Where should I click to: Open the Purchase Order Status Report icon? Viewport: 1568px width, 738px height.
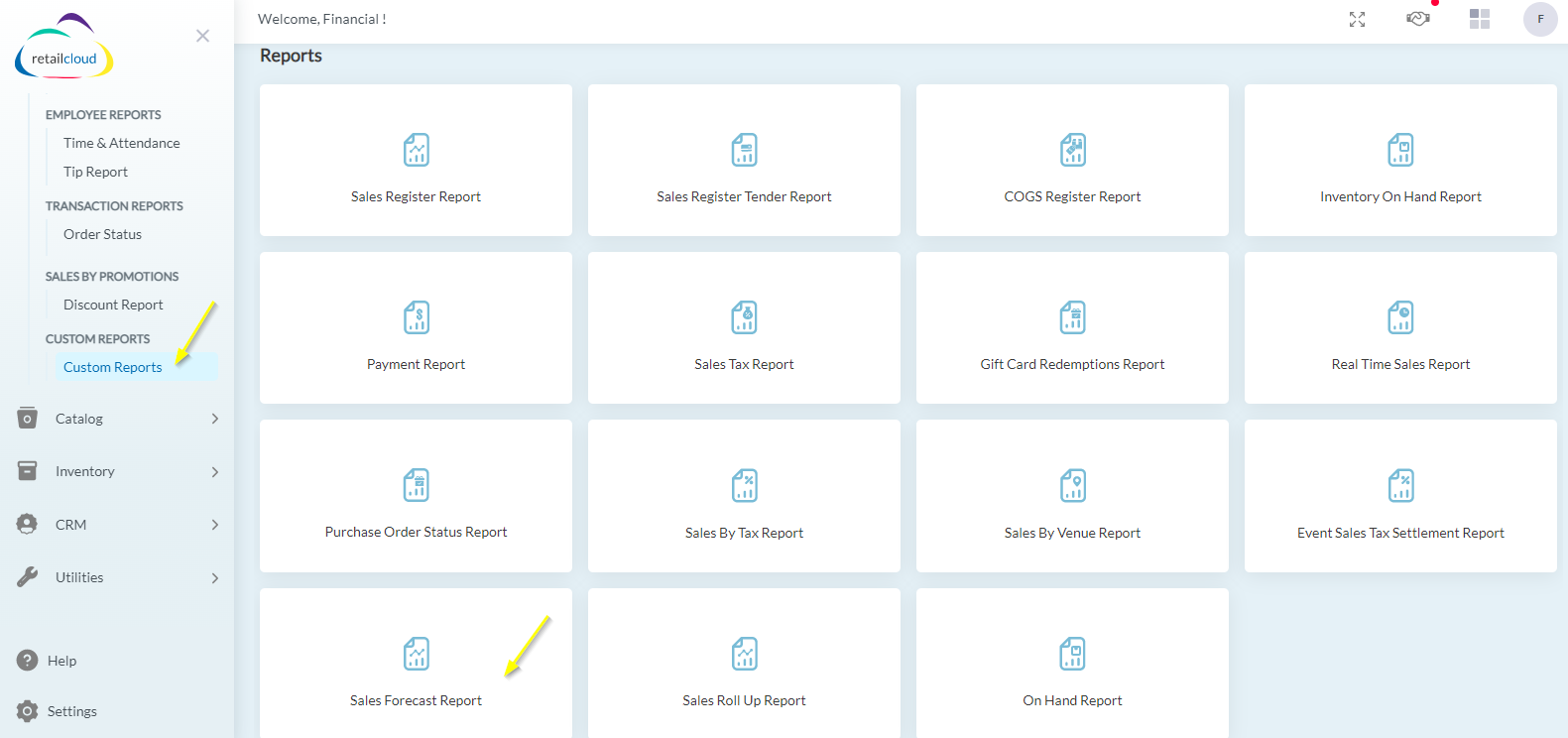pos(417,485)
